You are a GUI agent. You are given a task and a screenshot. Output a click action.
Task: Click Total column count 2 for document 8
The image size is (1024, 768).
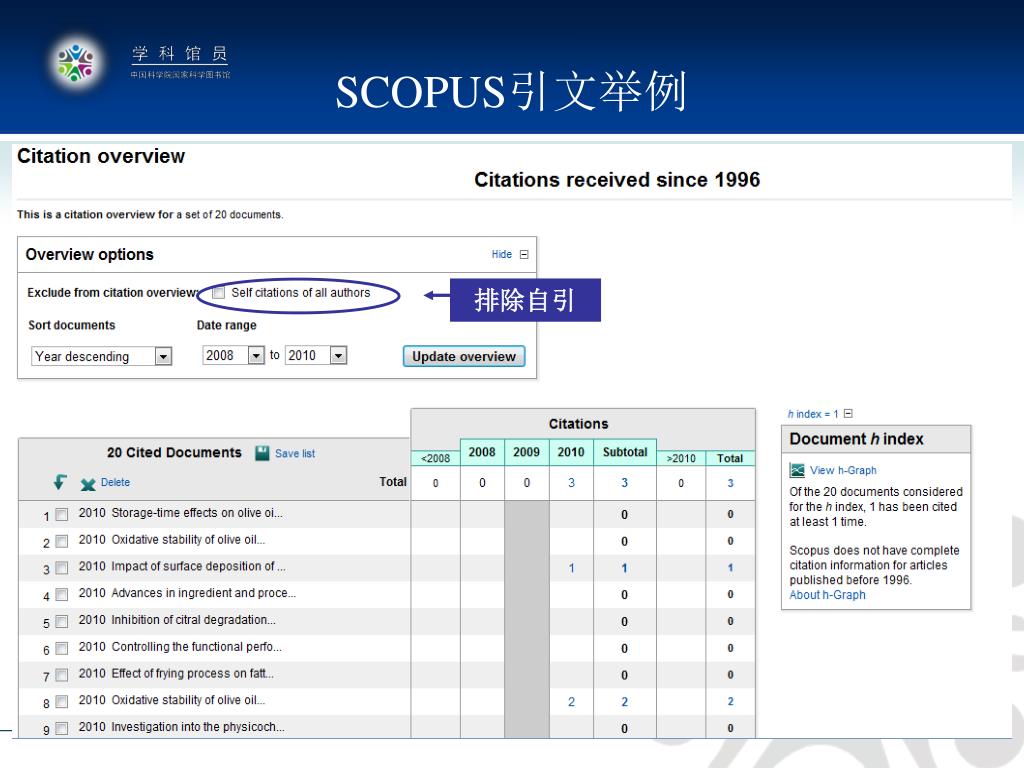pos(730,701)
